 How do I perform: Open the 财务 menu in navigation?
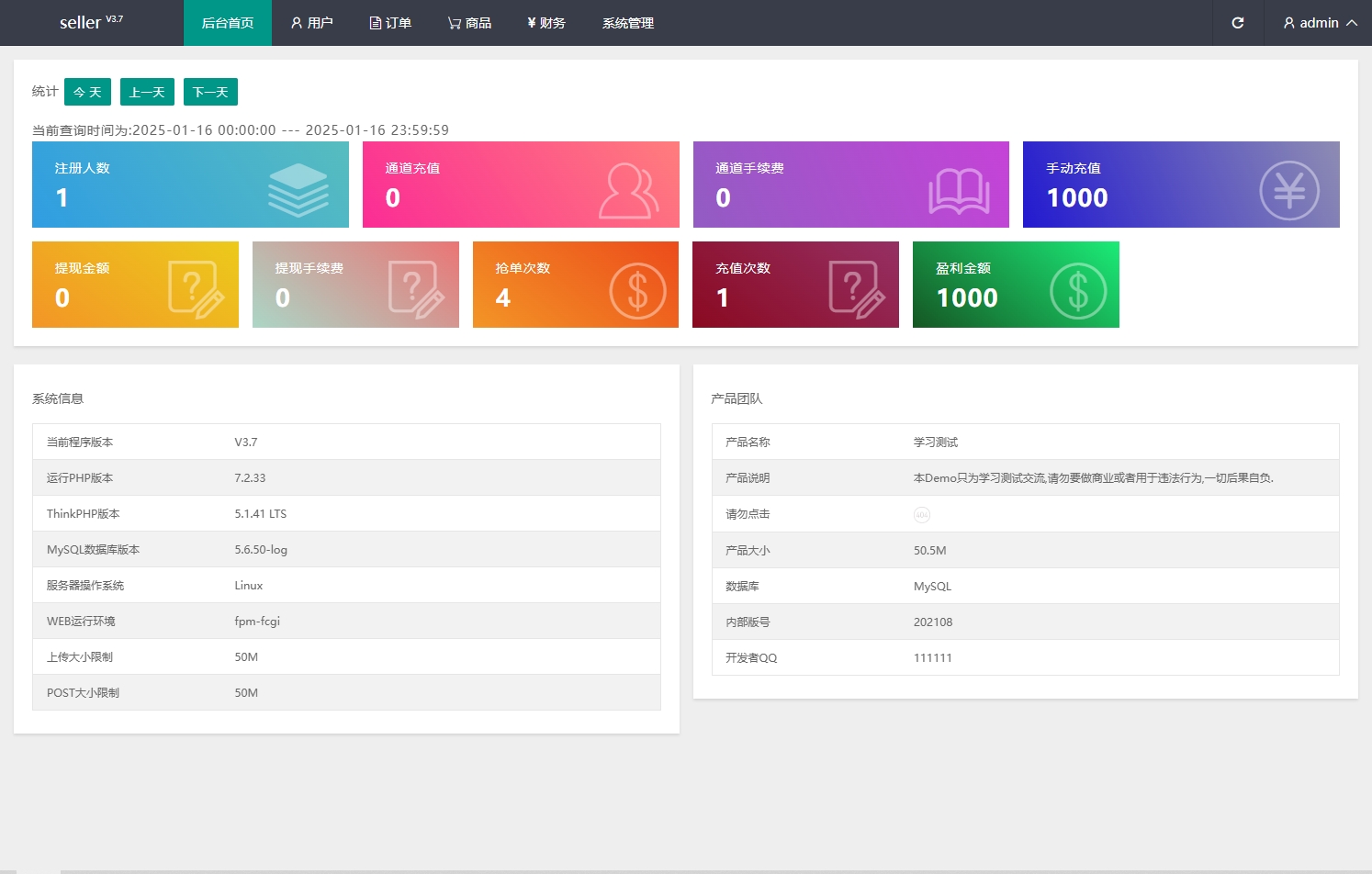(546, 23)
